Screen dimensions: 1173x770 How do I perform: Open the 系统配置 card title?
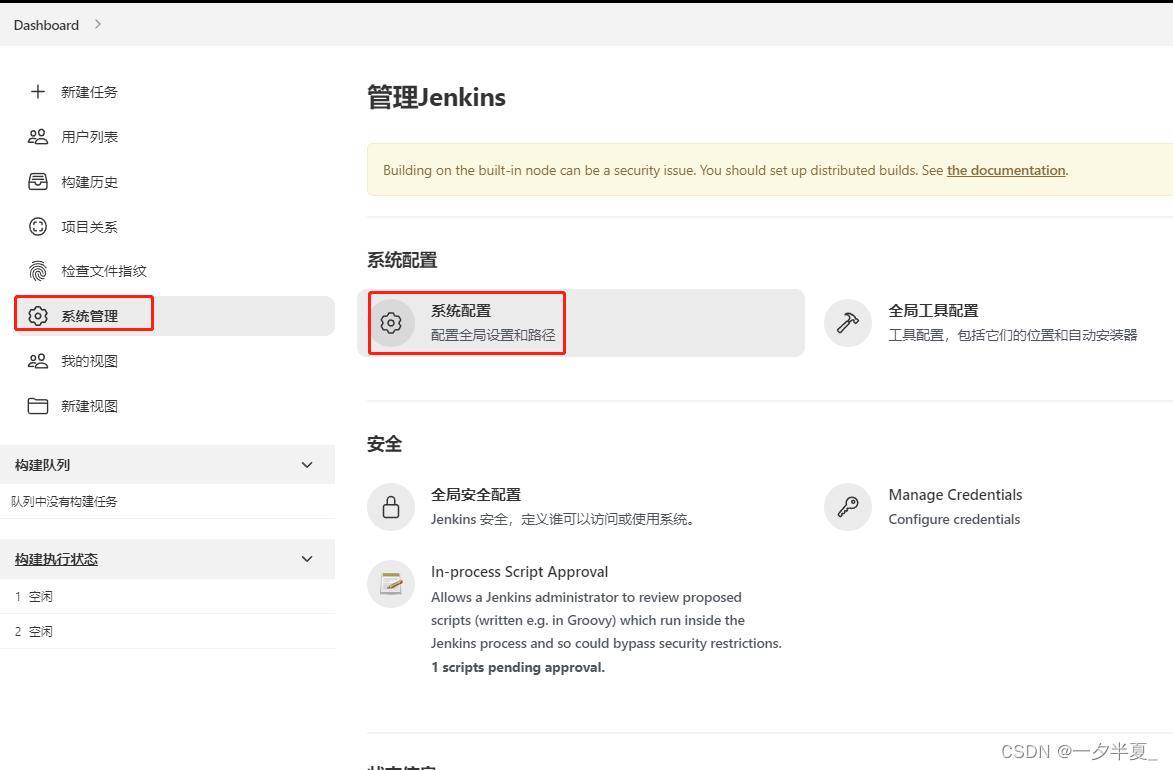461,311
